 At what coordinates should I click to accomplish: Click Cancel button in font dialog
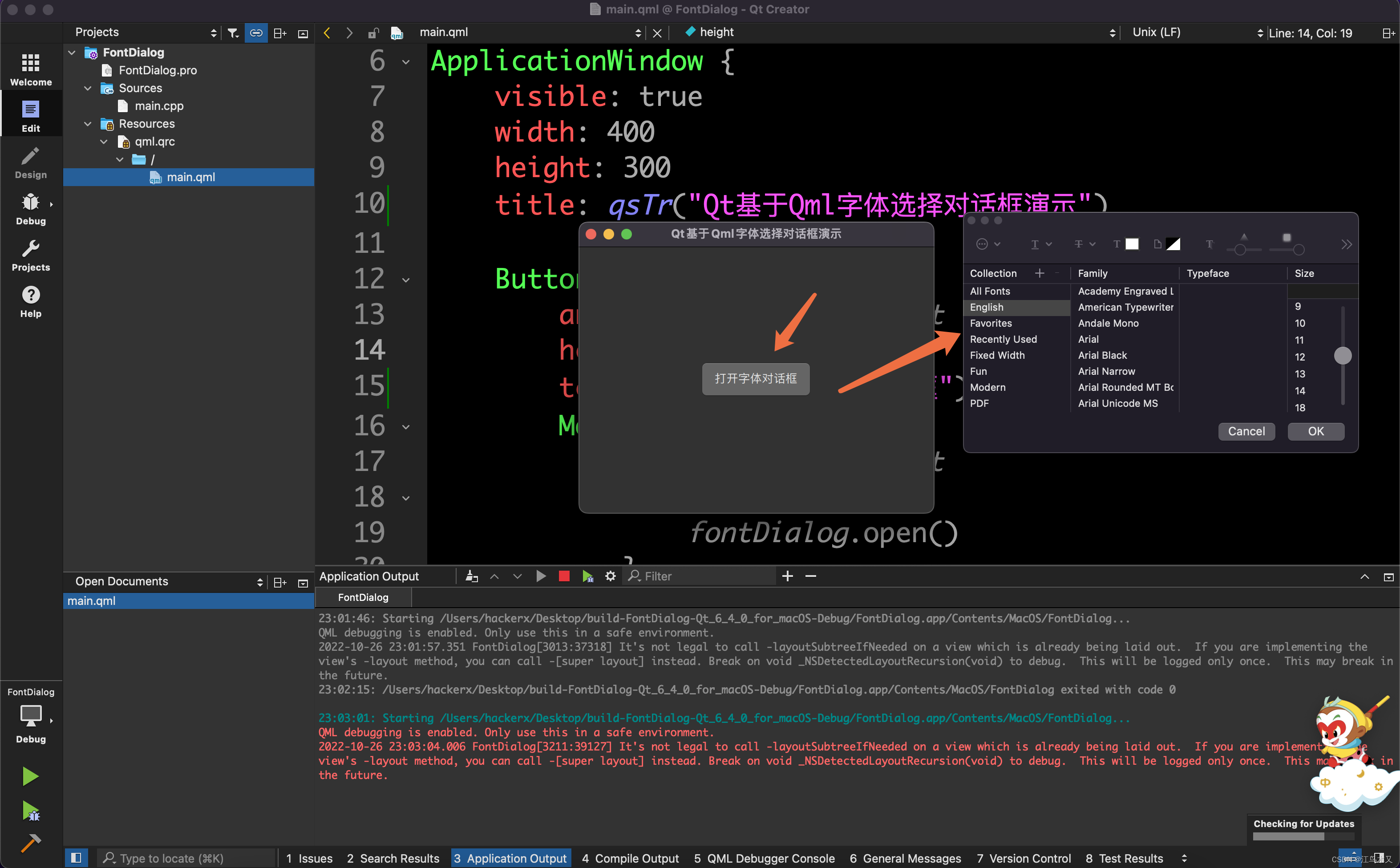point(1246,431)
